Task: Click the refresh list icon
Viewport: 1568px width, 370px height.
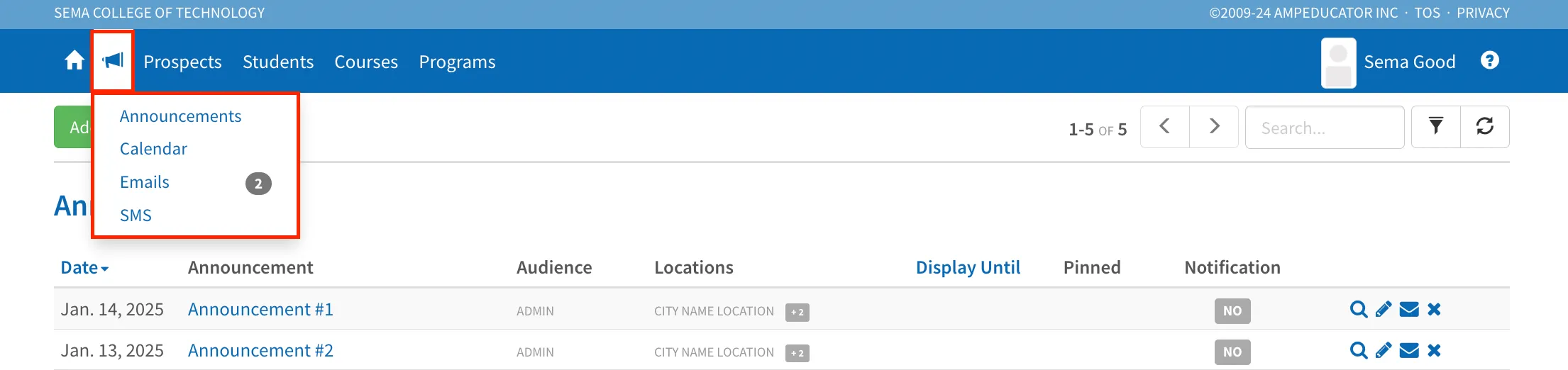Action: tap(1485, 127)
